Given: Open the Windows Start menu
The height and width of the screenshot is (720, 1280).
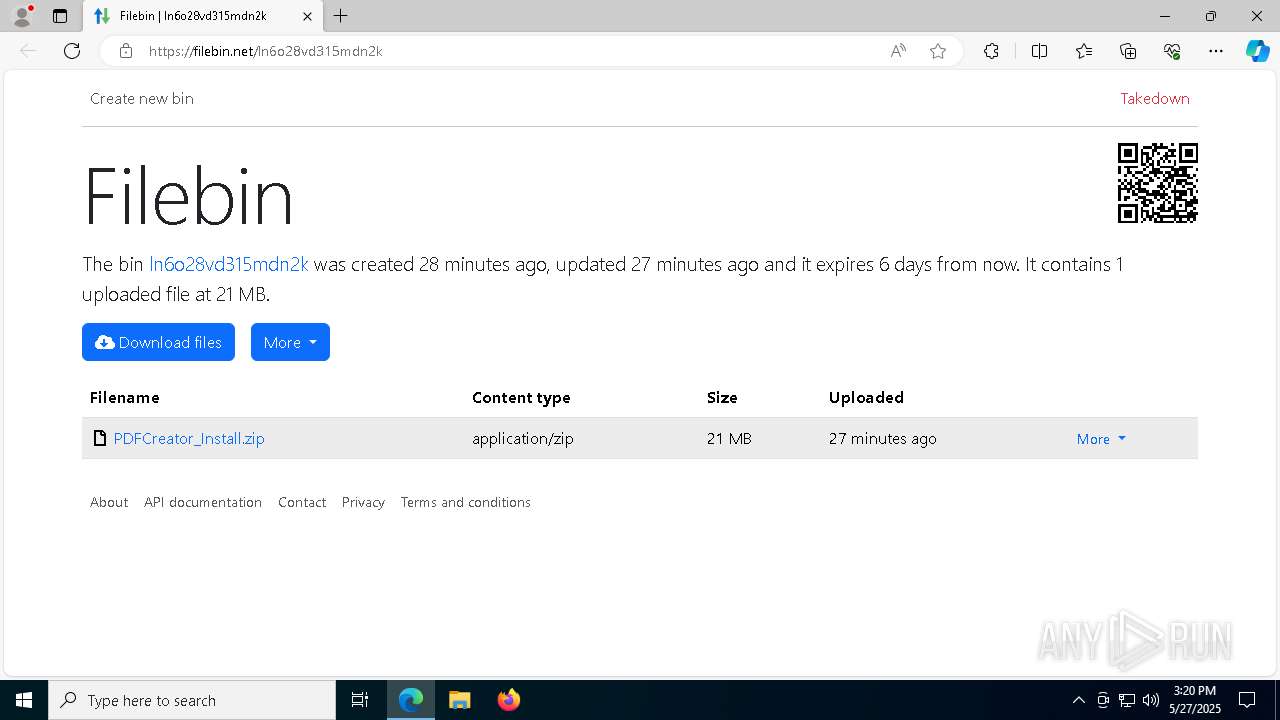Looking at the screenshot, I should 24,700.
